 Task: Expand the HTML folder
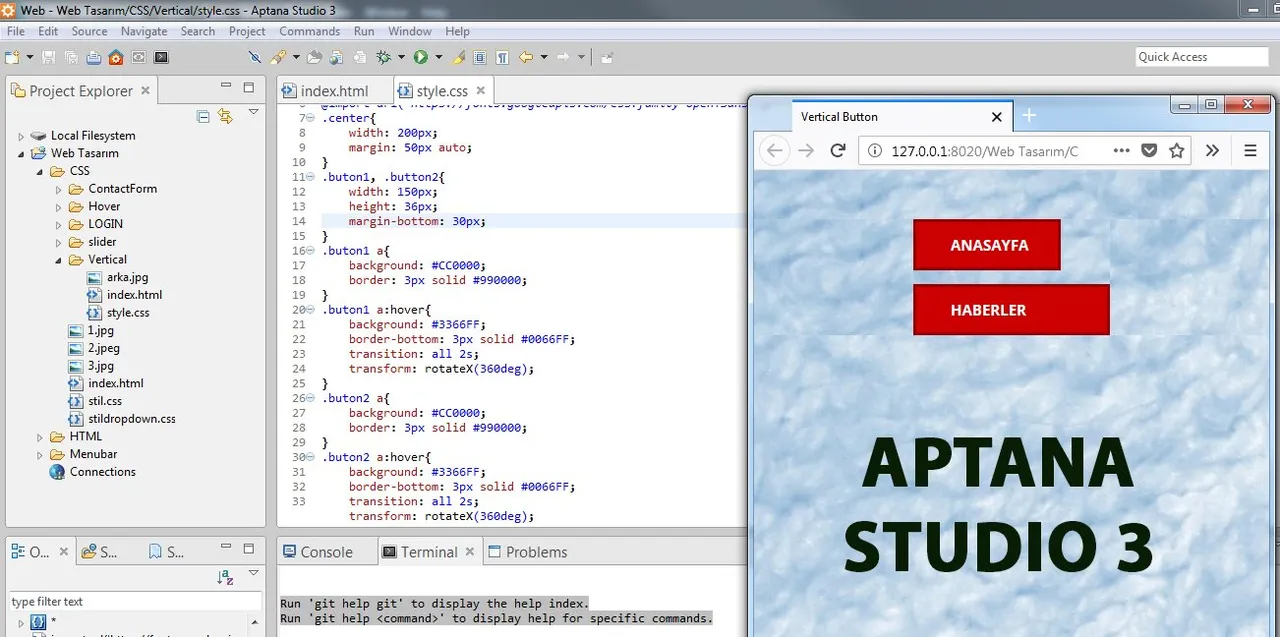pyautogui.click(x=39, y=437)
